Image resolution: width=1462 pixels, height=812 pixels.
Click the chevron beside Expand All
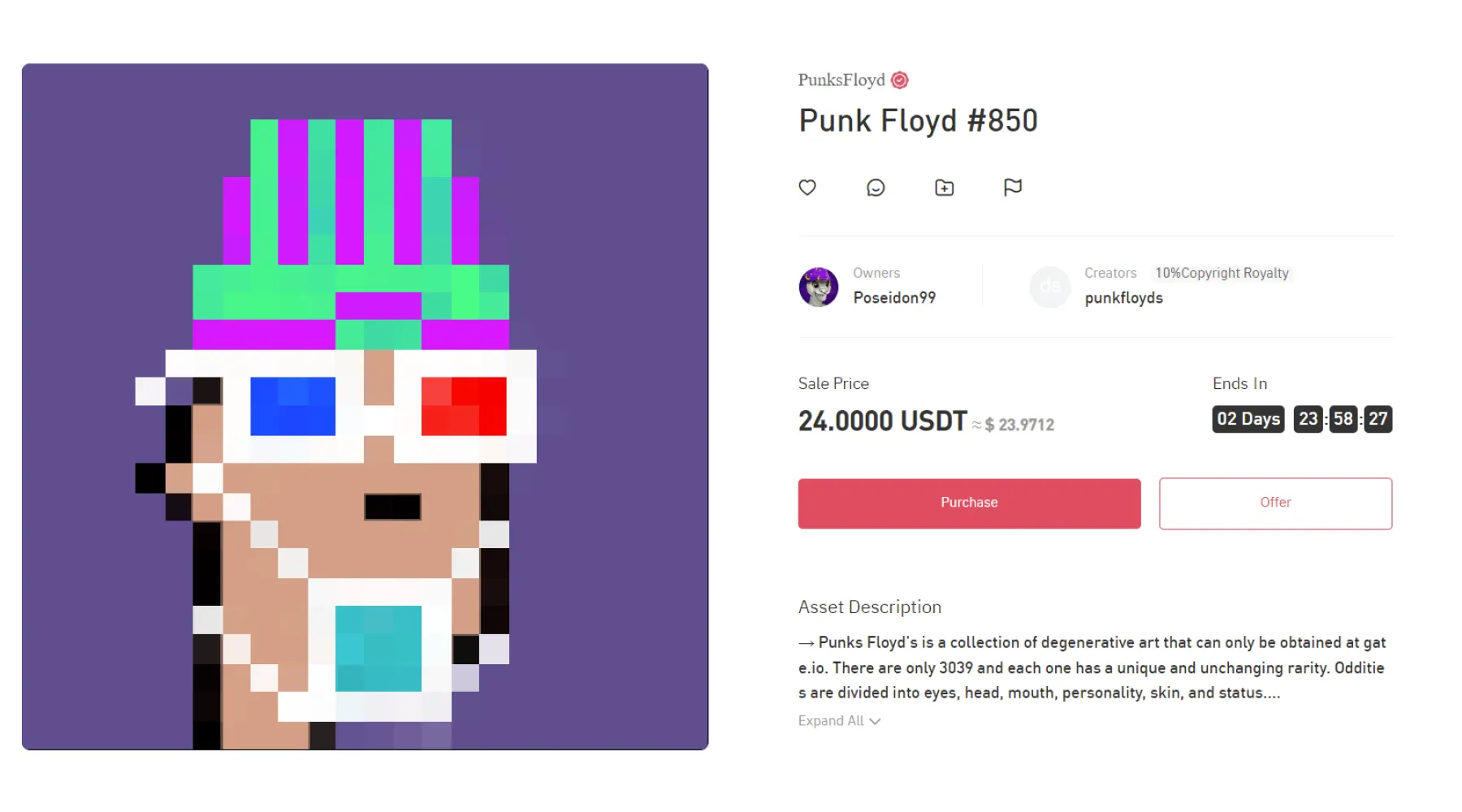pos(875,721)
